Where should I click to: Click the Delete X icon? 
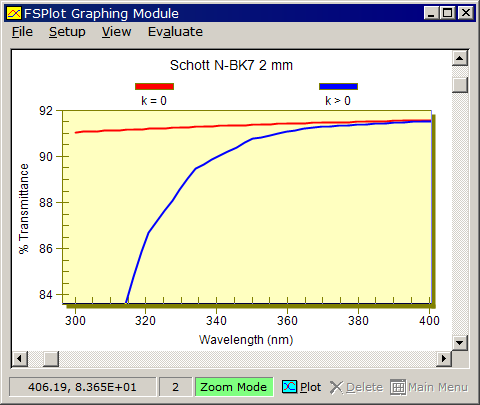[336, 387]
